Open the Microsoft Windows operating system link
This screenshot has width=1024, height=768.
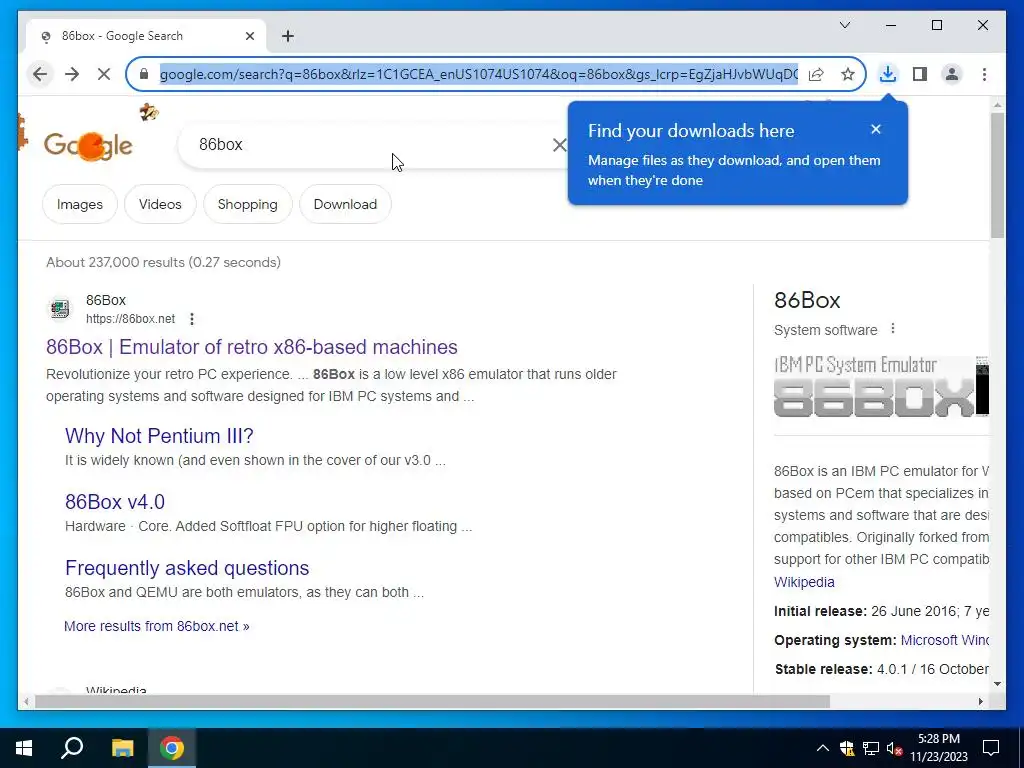click(944, 640)
